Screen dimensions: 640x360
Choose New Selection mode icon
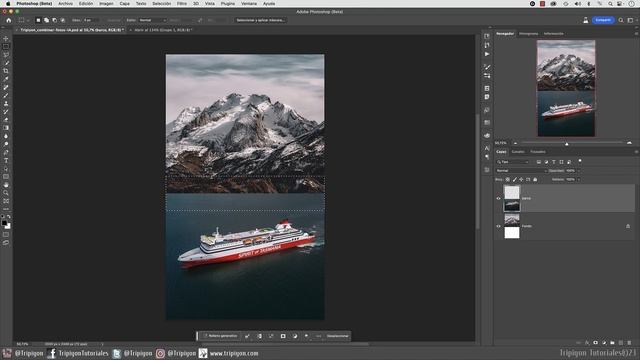[38, 20]
